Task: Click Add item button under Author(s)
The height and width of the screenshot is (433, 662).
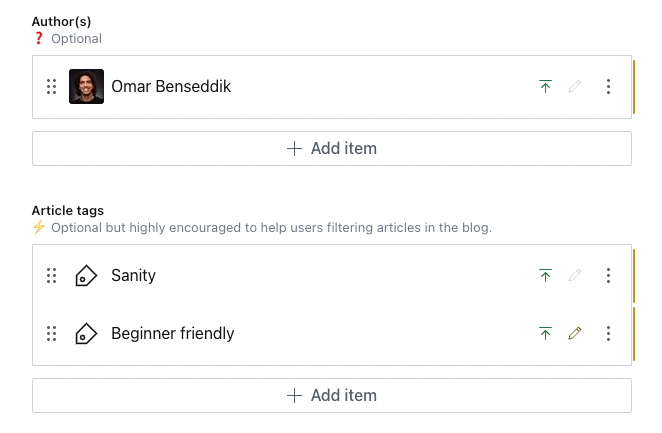Action: point(332,148)
